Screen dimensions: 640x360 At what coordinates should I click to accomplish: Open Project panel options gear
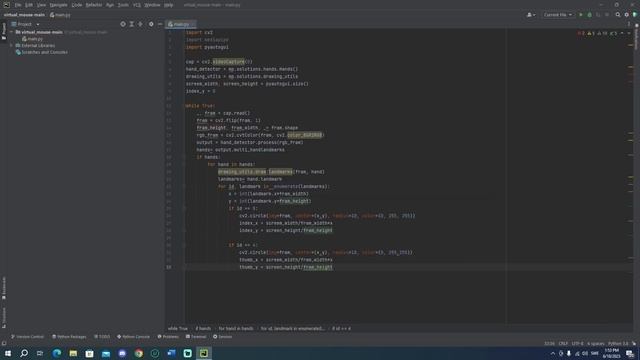pos(151,24)
